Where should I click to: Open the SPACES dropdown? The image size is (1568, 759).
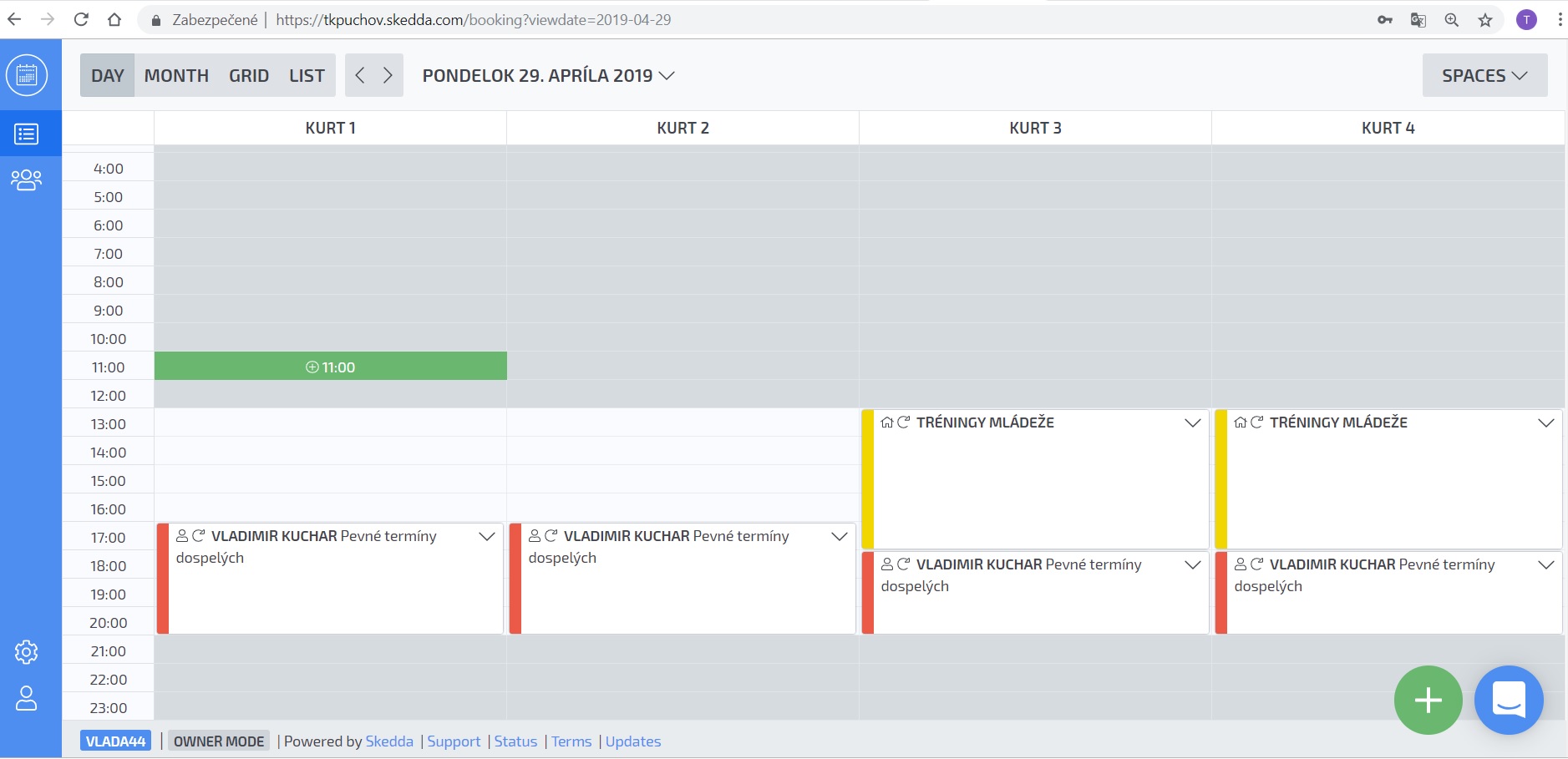[1485, 75]
